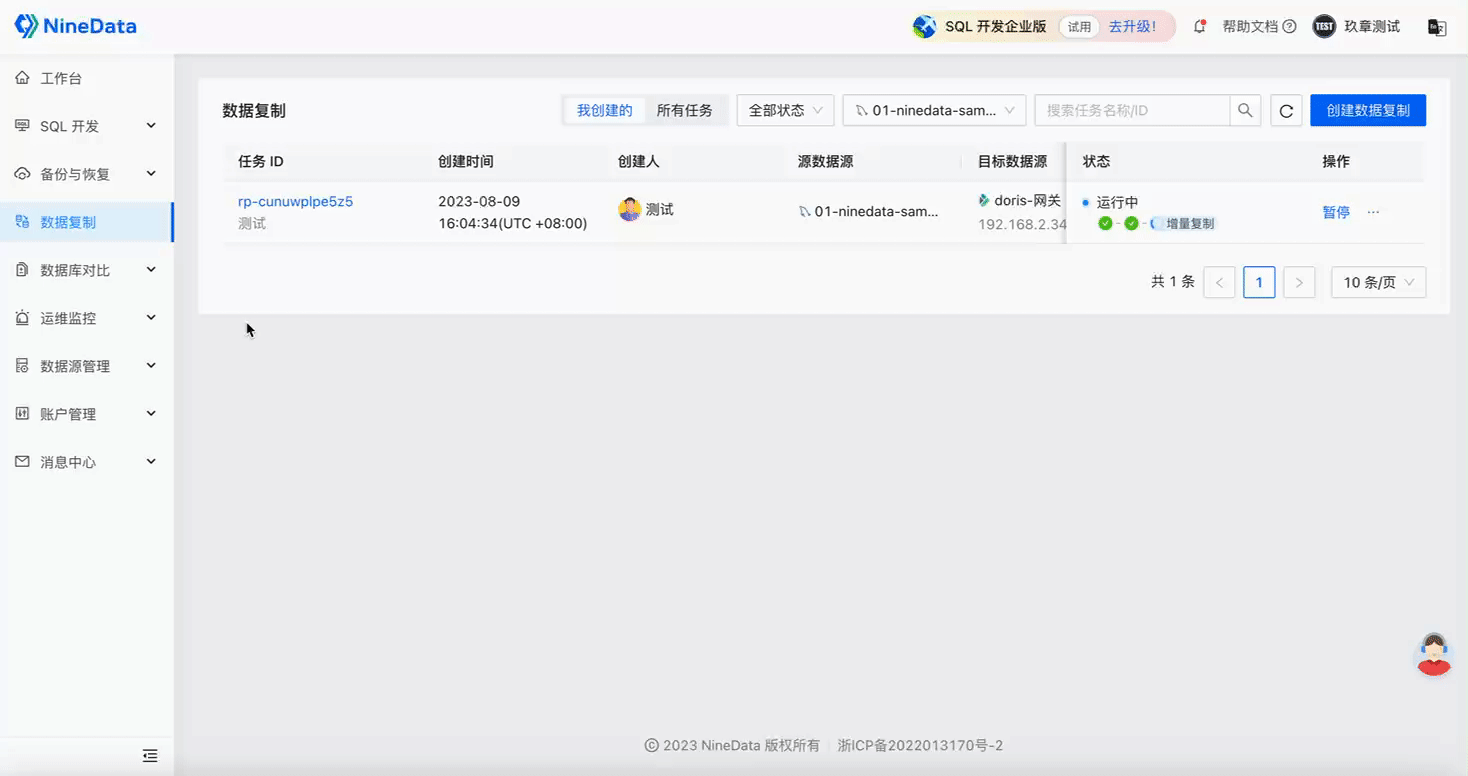
Task: Open the 数据复制 sidebar icon
Action: click(22, 221)
